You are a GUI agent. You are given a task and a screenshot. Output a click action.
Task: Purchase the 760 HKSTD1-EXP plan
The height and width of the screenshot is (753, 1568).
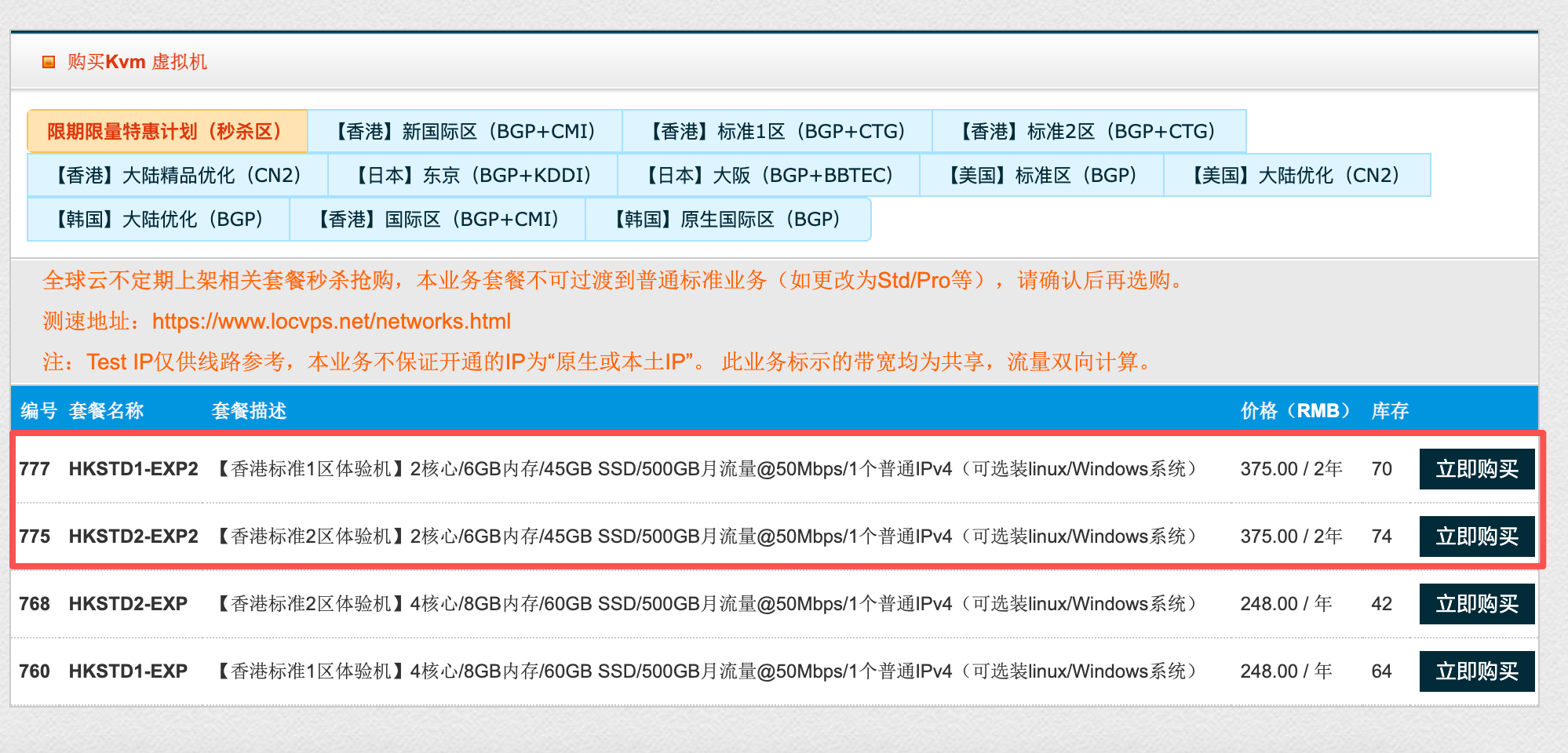[x=1476, y=671]
